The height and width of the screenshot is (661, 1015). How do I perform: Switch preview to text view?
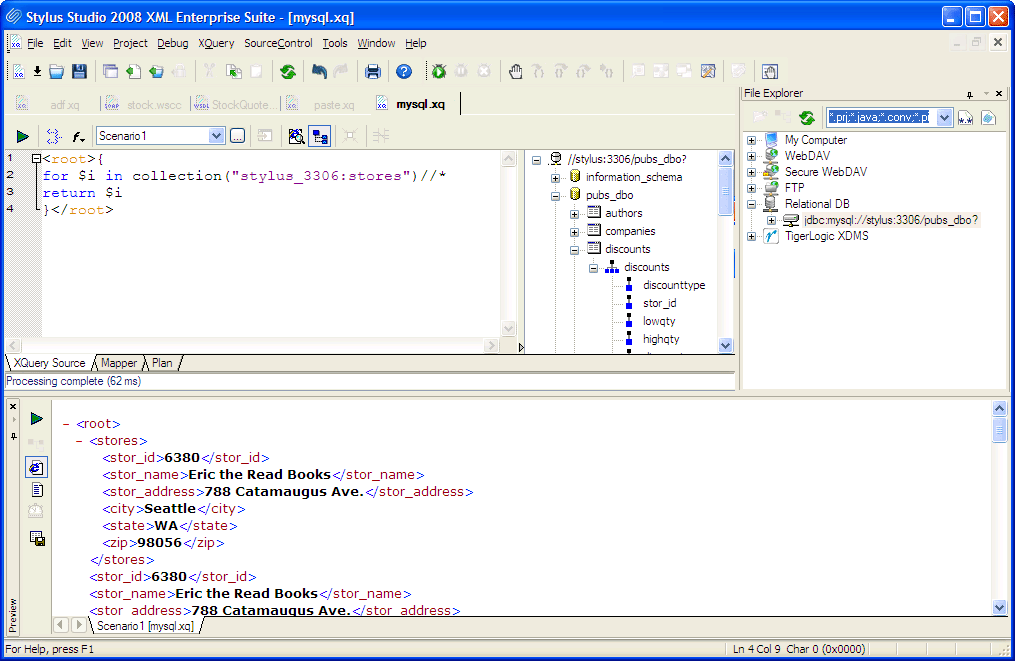(37, 490)
